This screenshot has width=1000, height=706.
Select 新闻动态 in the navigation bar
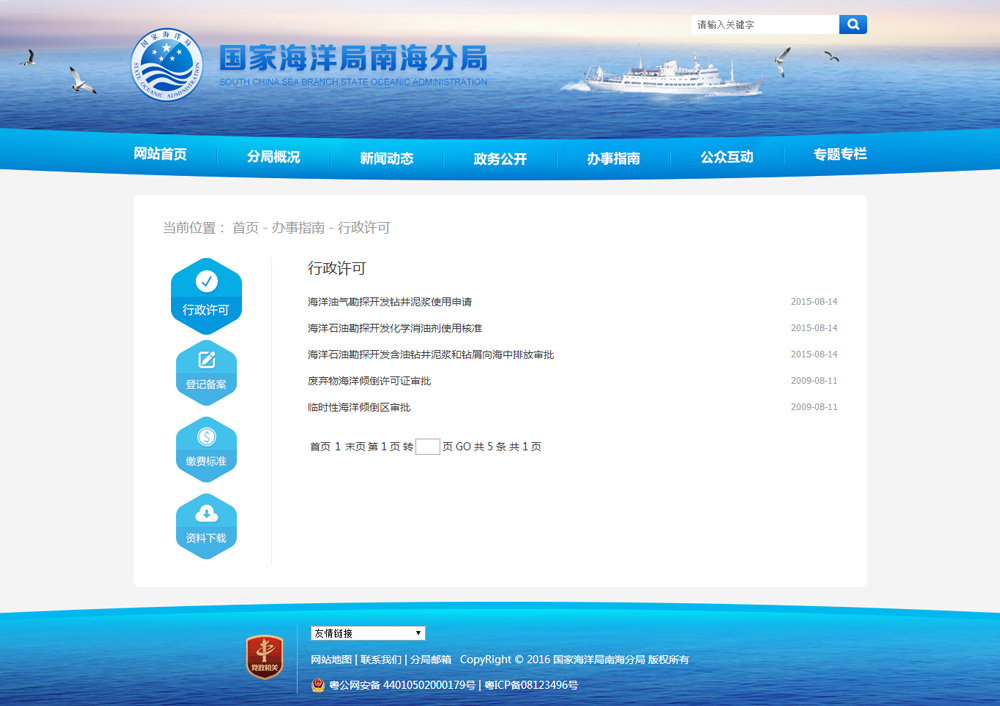pos(386,158)
